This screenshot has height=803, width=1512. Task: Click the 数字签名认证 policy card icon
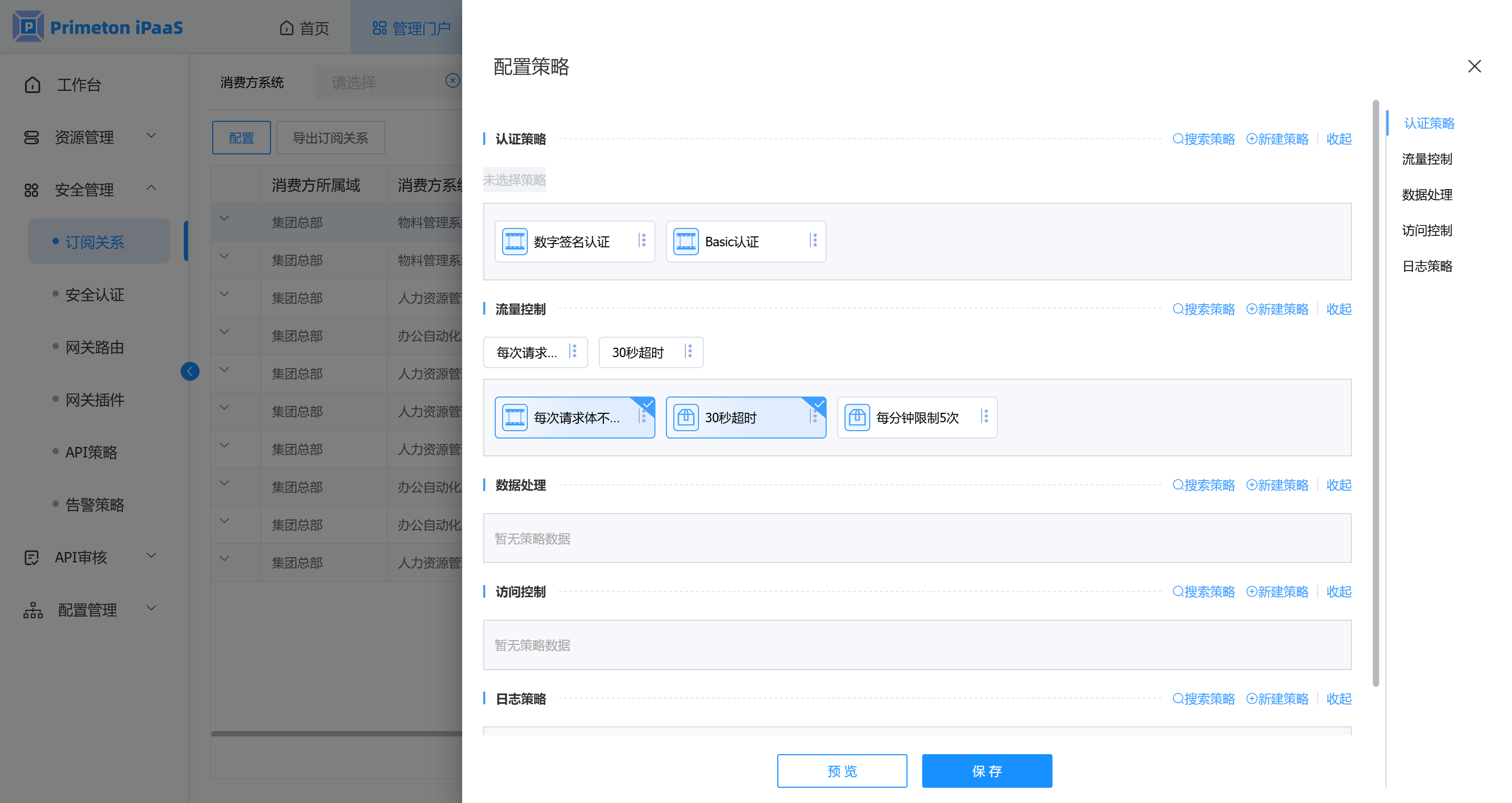click(515, 241)
